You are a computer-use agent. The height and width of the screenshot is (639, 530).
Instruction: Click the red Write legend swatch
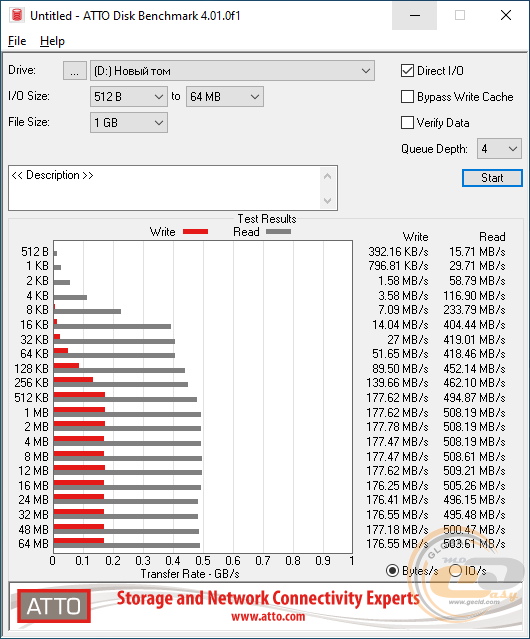(x=196, y=231)
